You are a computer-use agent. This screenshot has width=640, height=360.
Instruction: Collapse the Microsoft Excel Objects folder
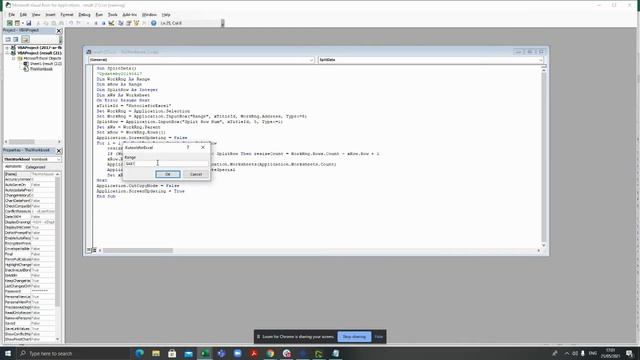point(13,58)
